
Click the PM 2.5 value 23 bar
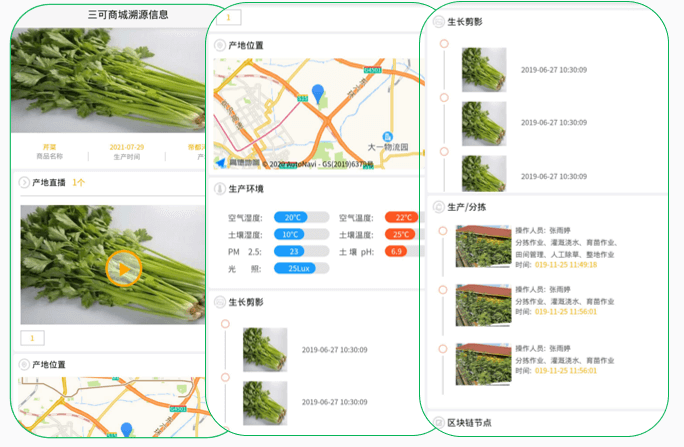point(301,251)
